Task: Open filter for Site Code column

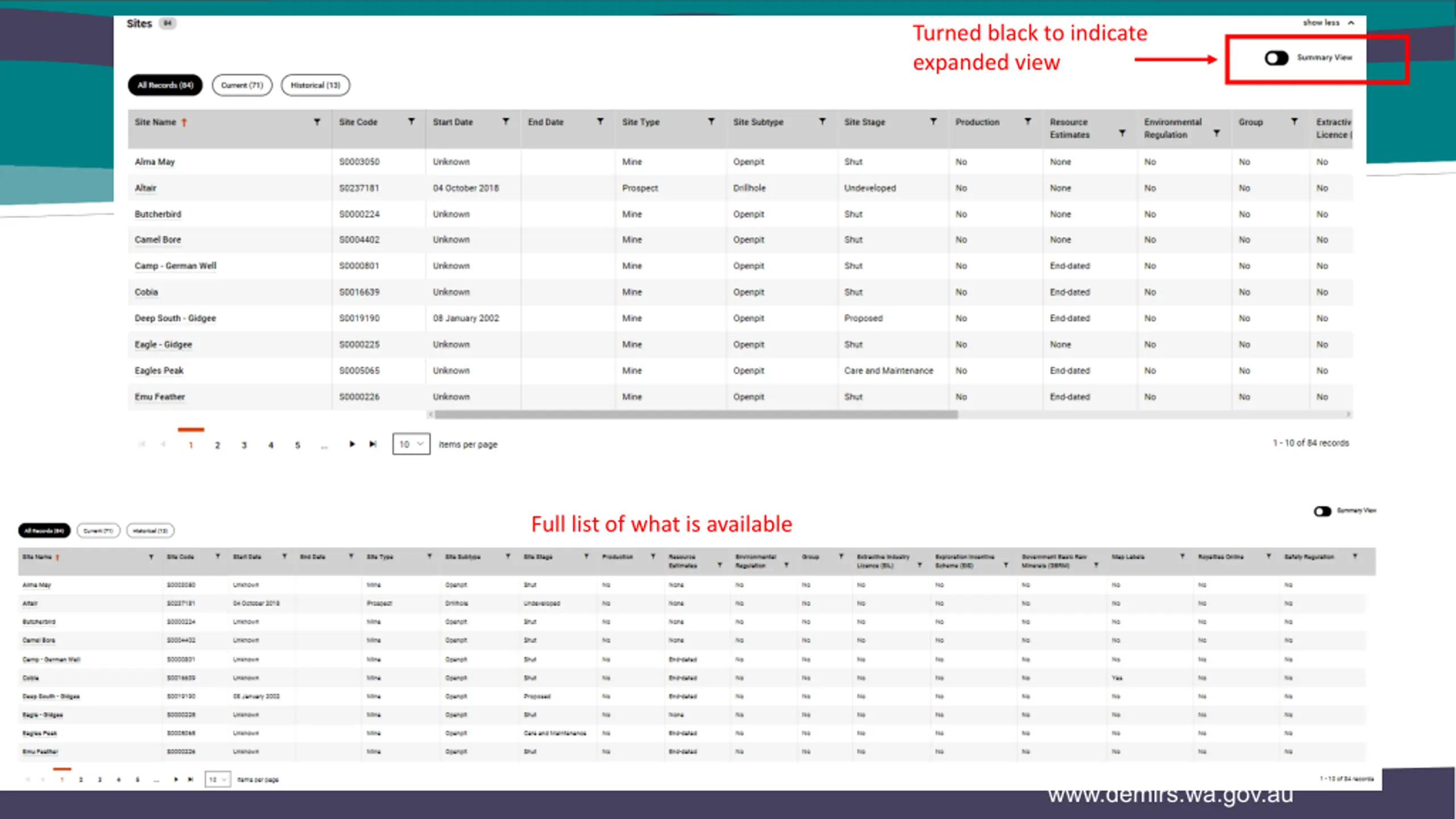Action: pos(411,122)
